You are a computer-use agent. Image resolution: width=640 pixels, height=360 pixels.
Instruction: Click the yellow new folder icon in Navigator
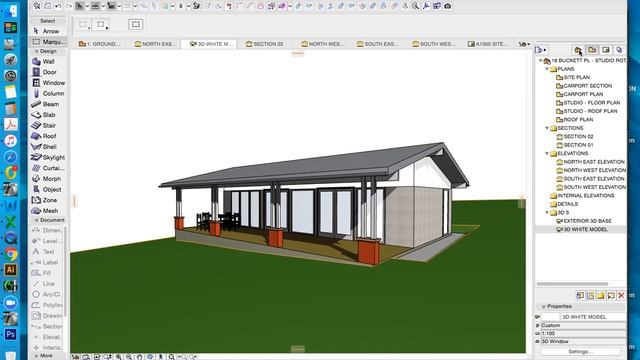pyautogui.click(x=600, y=295)
